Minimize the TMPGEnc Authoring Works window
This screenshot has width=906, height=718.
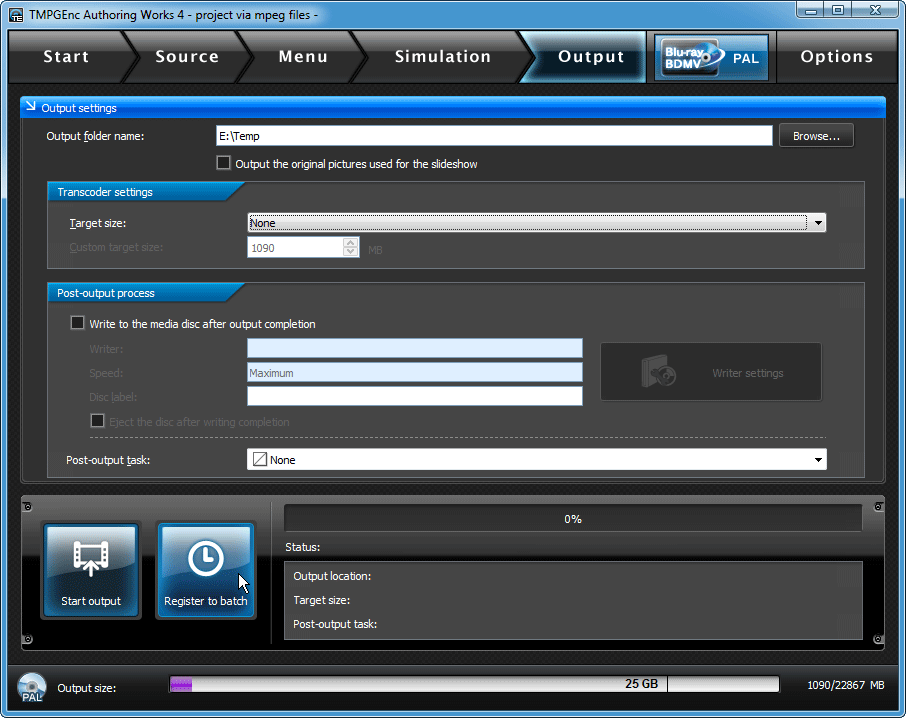[x=810, y=10]
